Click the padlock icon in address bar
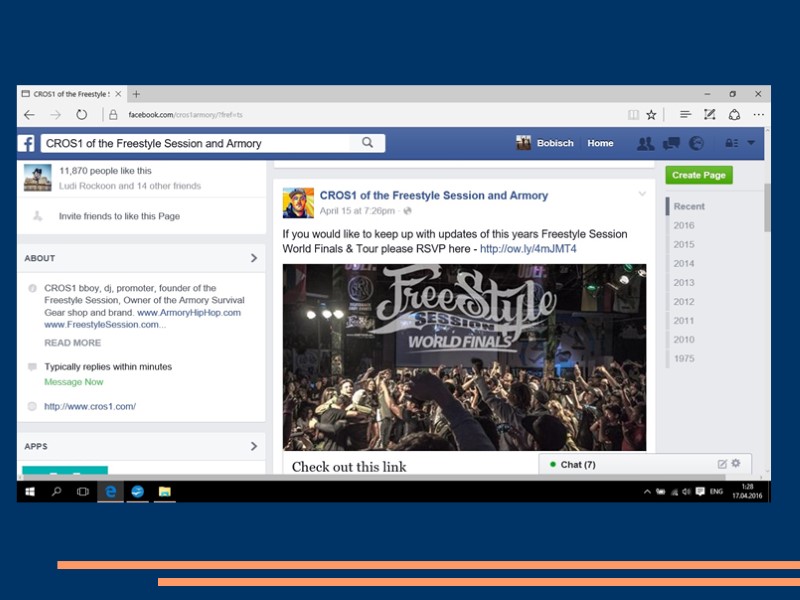The width and height of the screenshot is (800, 600). click(113, 115)
